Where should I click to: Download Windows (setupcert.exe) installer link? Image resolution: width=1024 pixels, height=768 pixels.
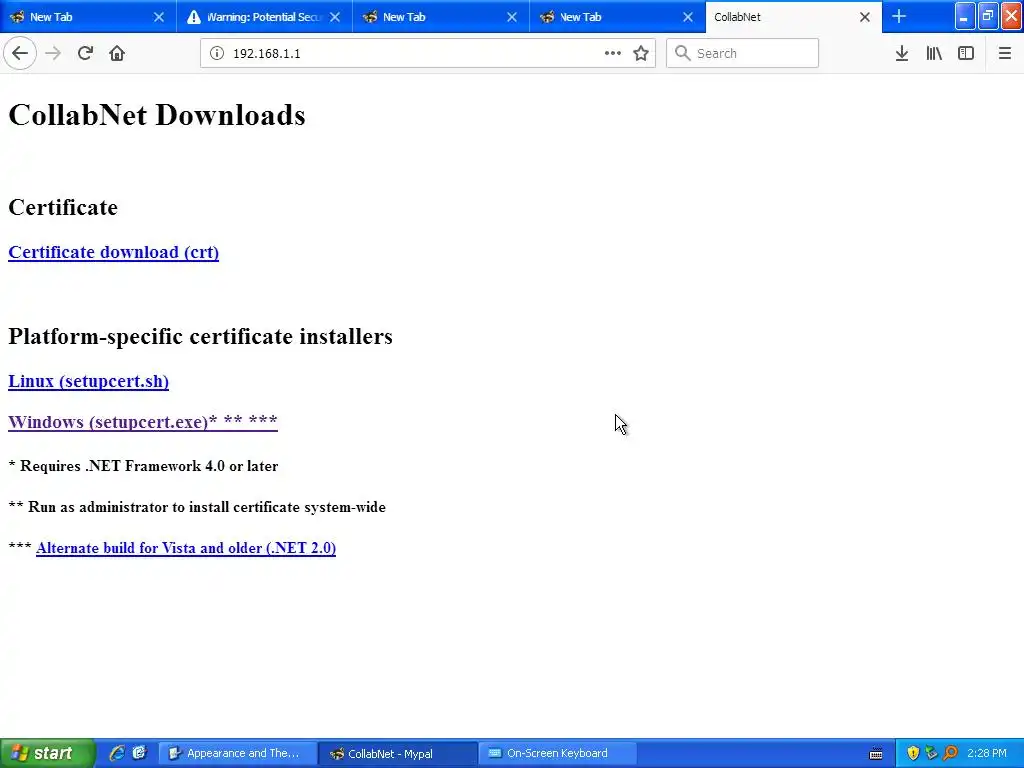pyautogui.click(x=143, y=422)
